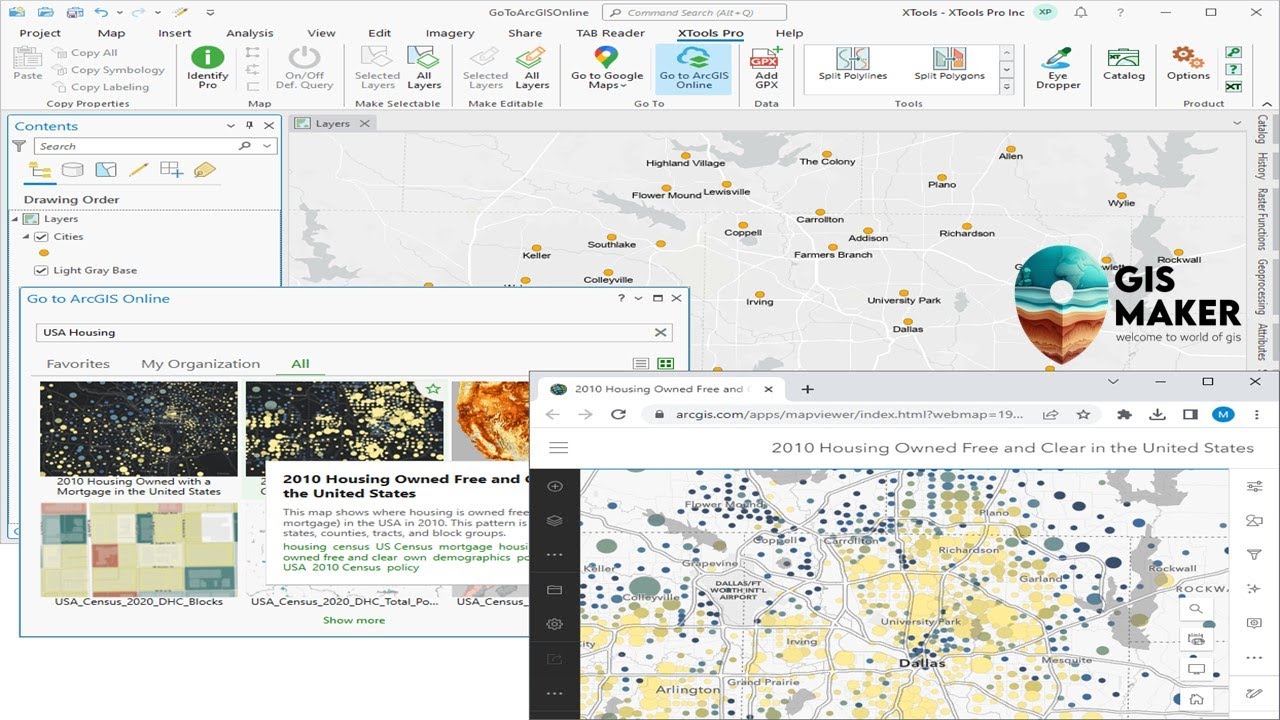Toggle the Cities layer visibility checkbox

point(41,237)
